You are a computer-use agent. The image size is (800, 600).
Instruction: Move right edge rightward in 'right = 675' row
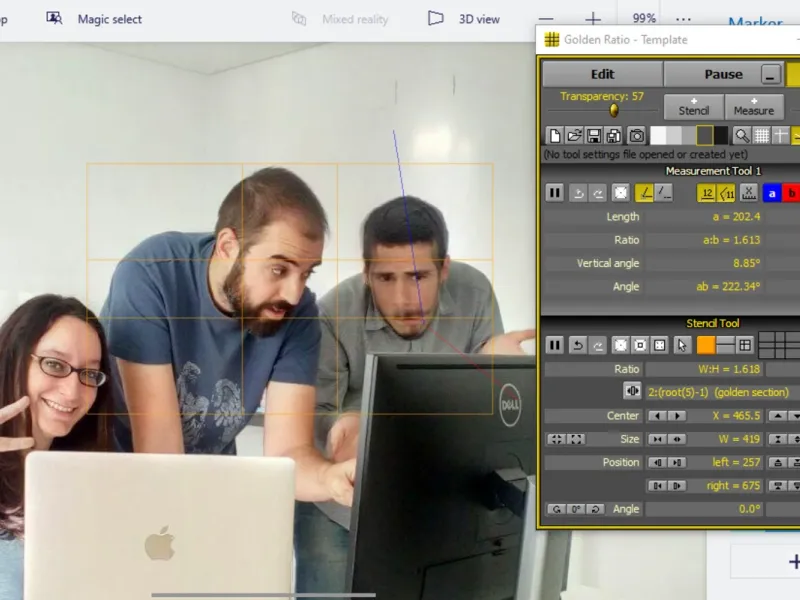678,486
